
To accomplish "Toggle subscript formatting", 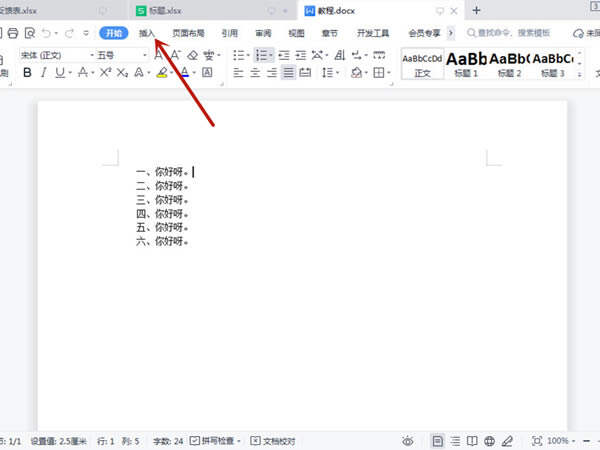I will tap(122, 72).
